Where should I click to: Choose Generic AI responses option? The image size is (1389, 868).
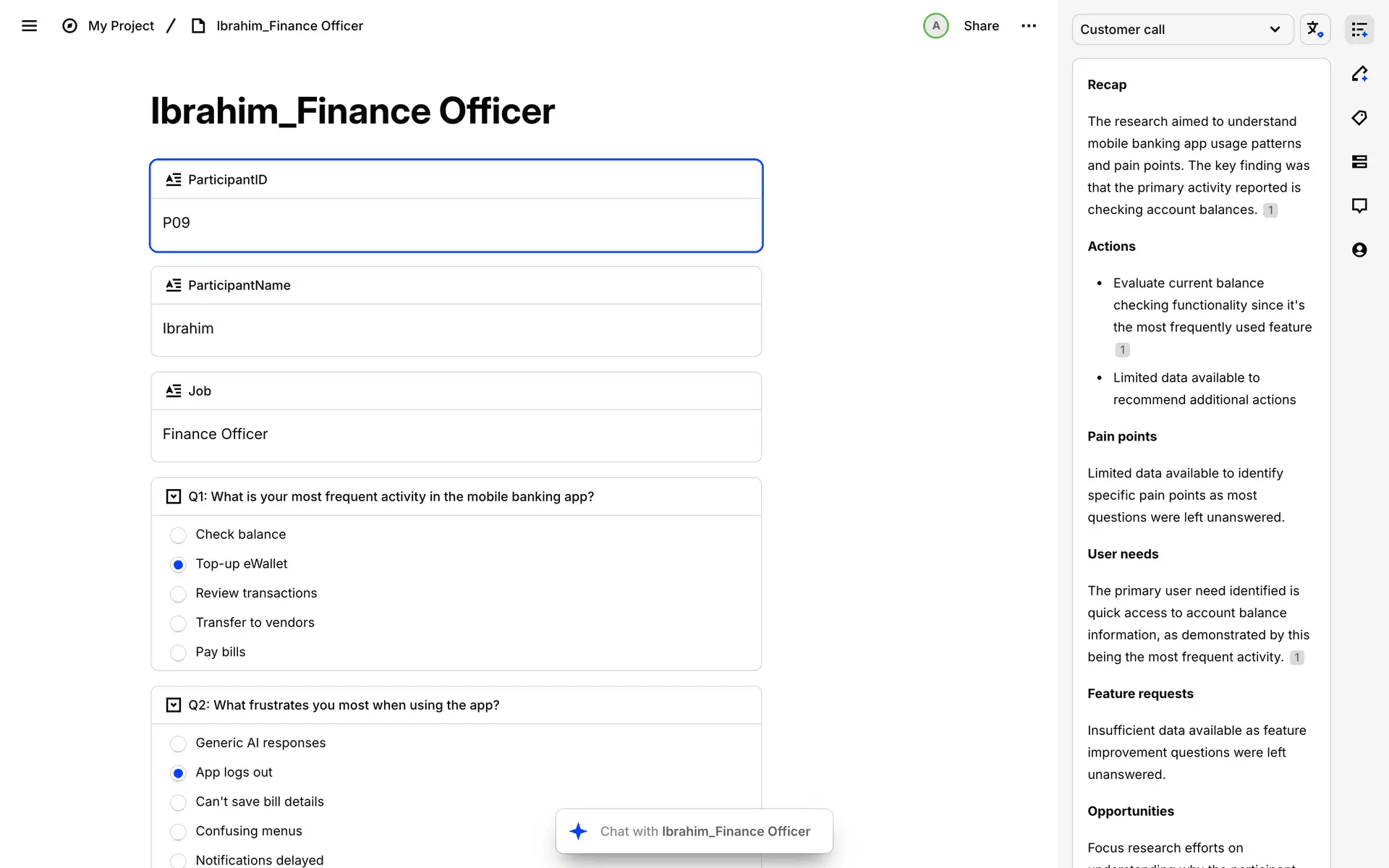(178, 744)
